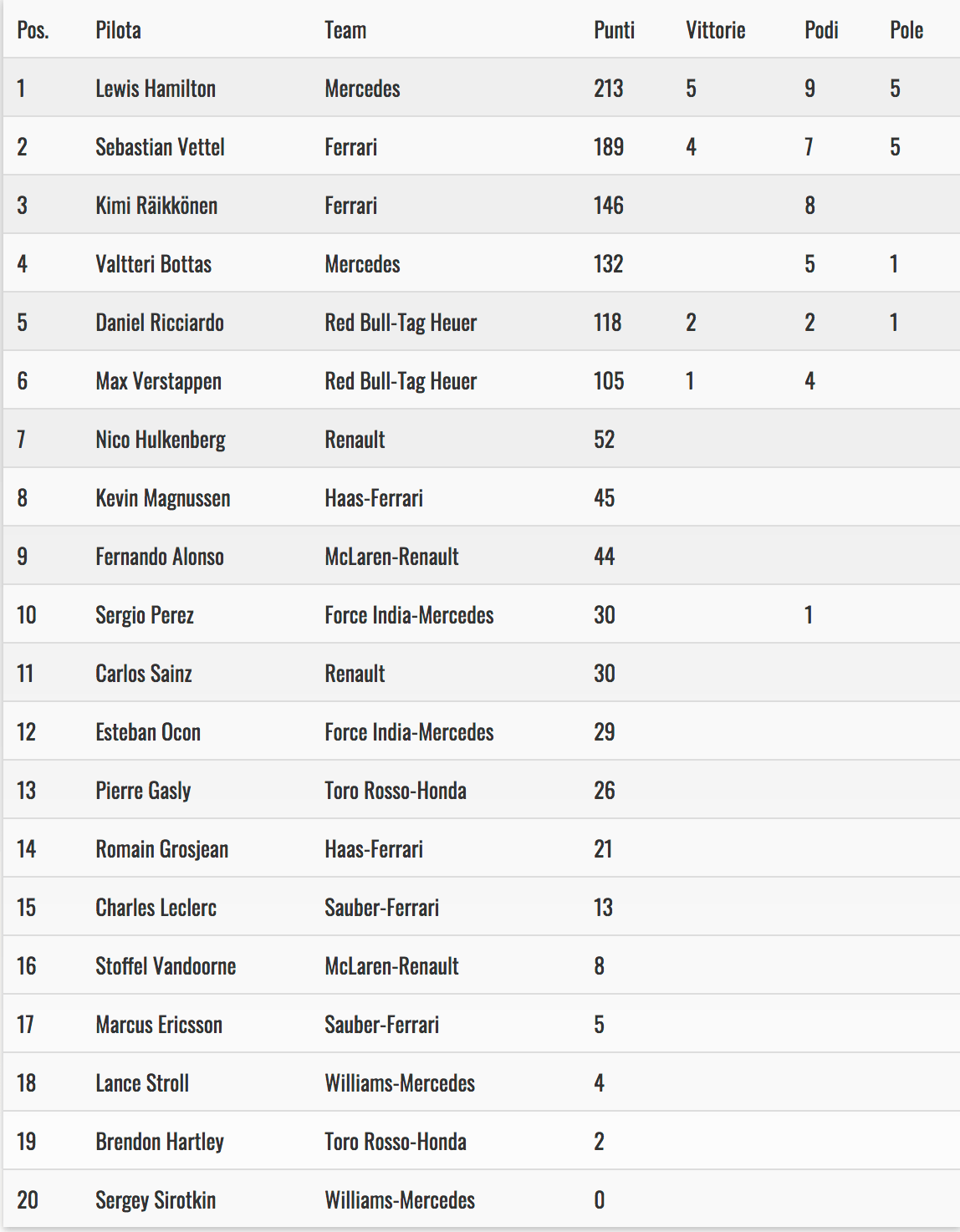
Task: Click the Pos. column header
Action: (x=33, y=31)
